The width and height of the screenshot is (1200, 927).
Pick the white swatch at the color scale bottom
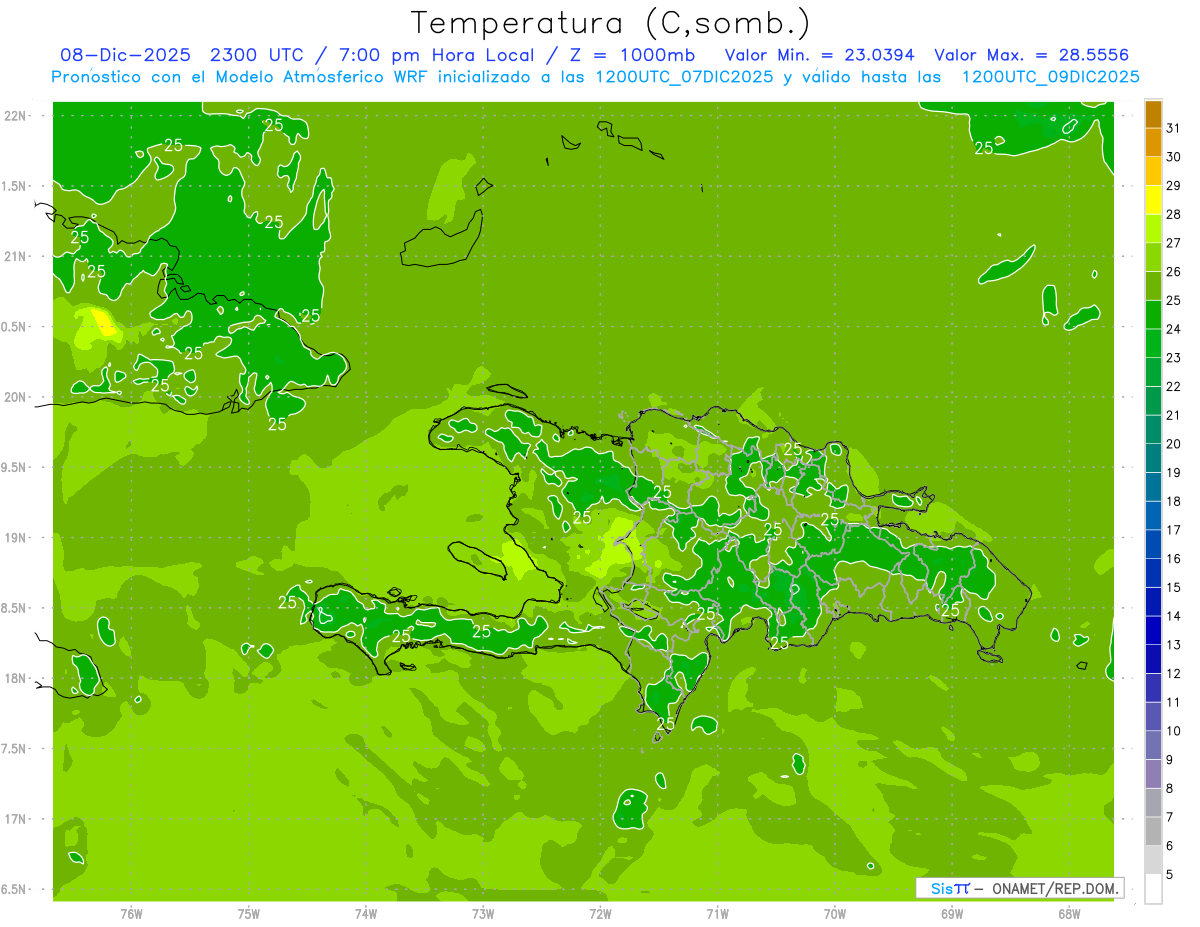1153,888
